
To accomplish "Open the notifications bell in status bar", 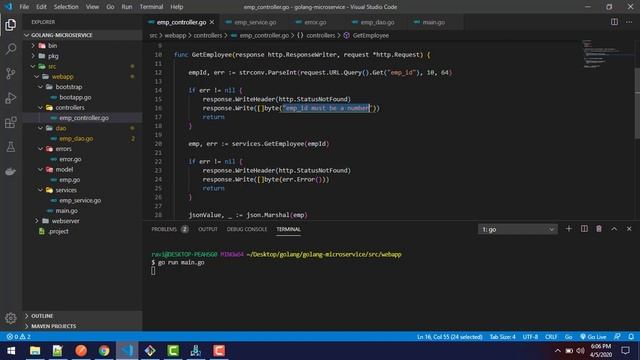I will pyautogui.click(x=631, y=337).
